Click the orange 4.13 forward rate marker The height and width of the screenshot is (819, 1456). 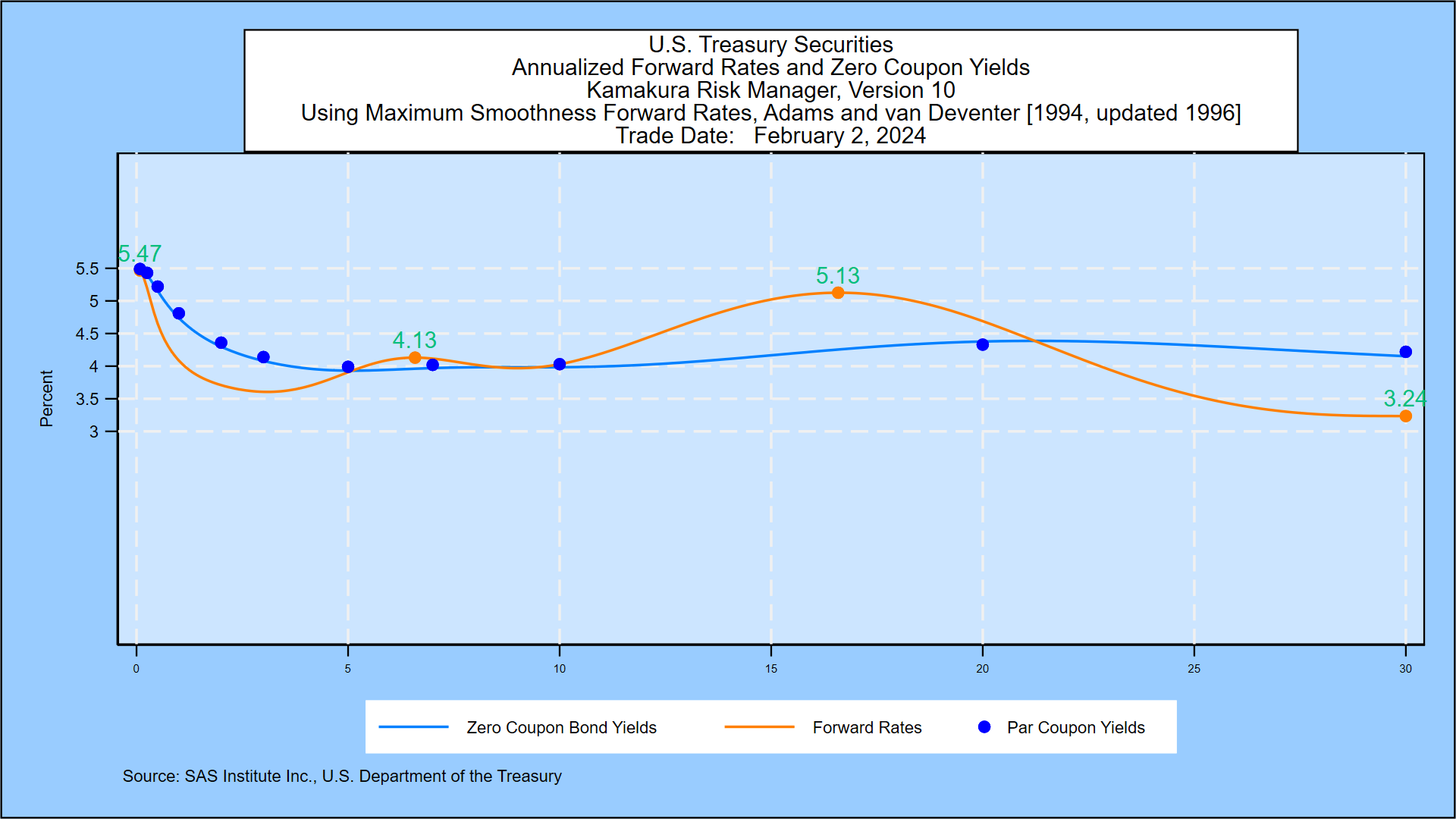coord(415,358)
